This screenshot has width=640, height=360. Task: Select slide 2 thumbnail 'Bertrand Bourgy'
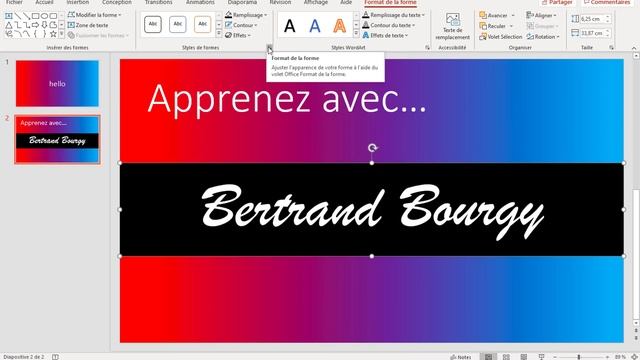(57, 140)
